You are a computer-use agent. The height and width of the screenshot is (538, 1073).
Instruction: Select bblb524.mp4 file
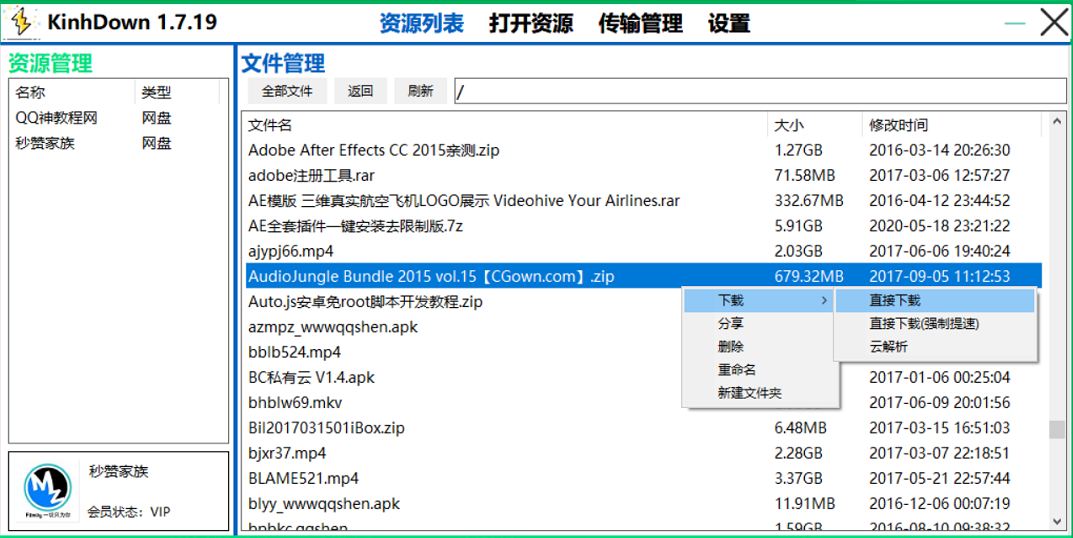tap(294, 353)
